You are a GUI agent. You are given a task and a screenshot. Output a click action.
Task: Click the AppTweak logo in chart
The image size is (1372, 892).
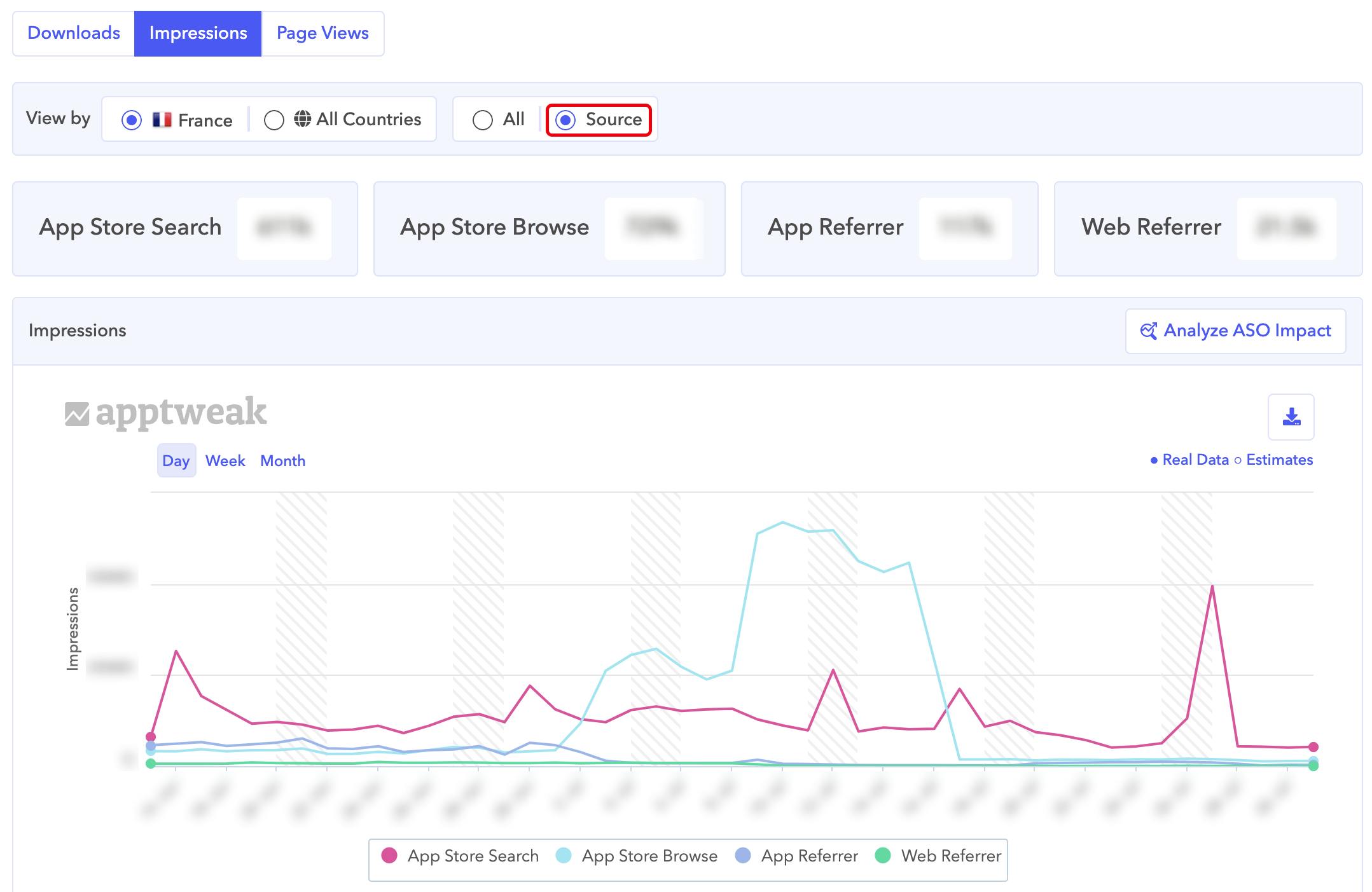point(166,413)
